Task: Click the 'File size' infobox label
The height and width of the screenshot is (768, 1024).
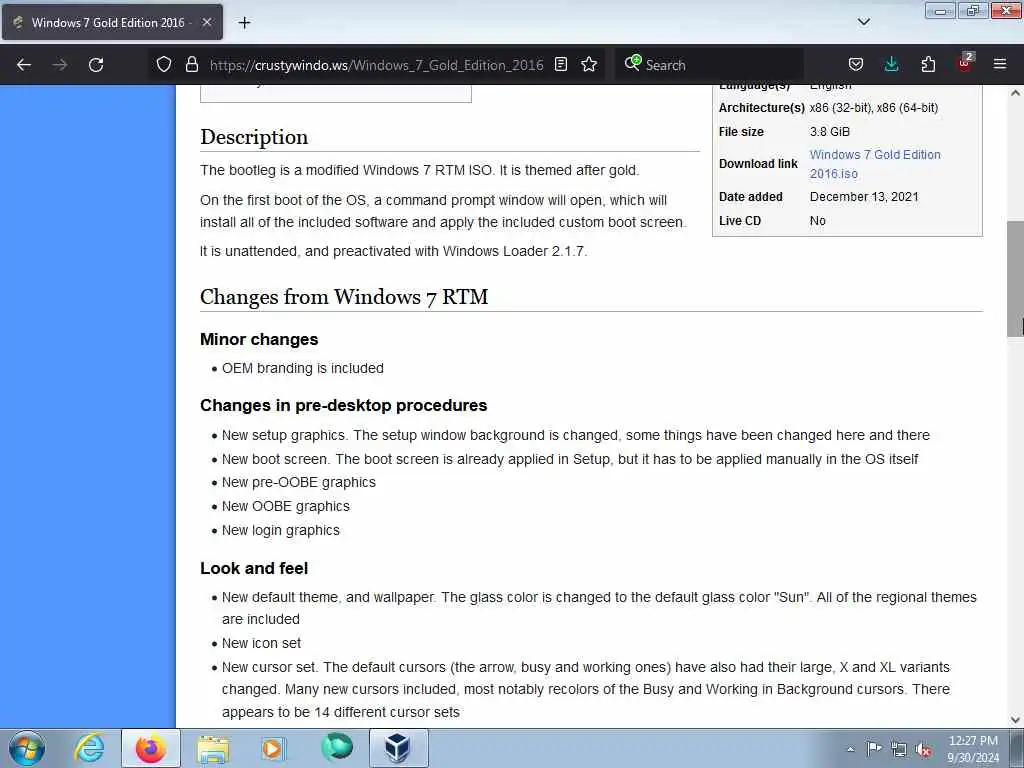Action: click(x=741, y=132)
